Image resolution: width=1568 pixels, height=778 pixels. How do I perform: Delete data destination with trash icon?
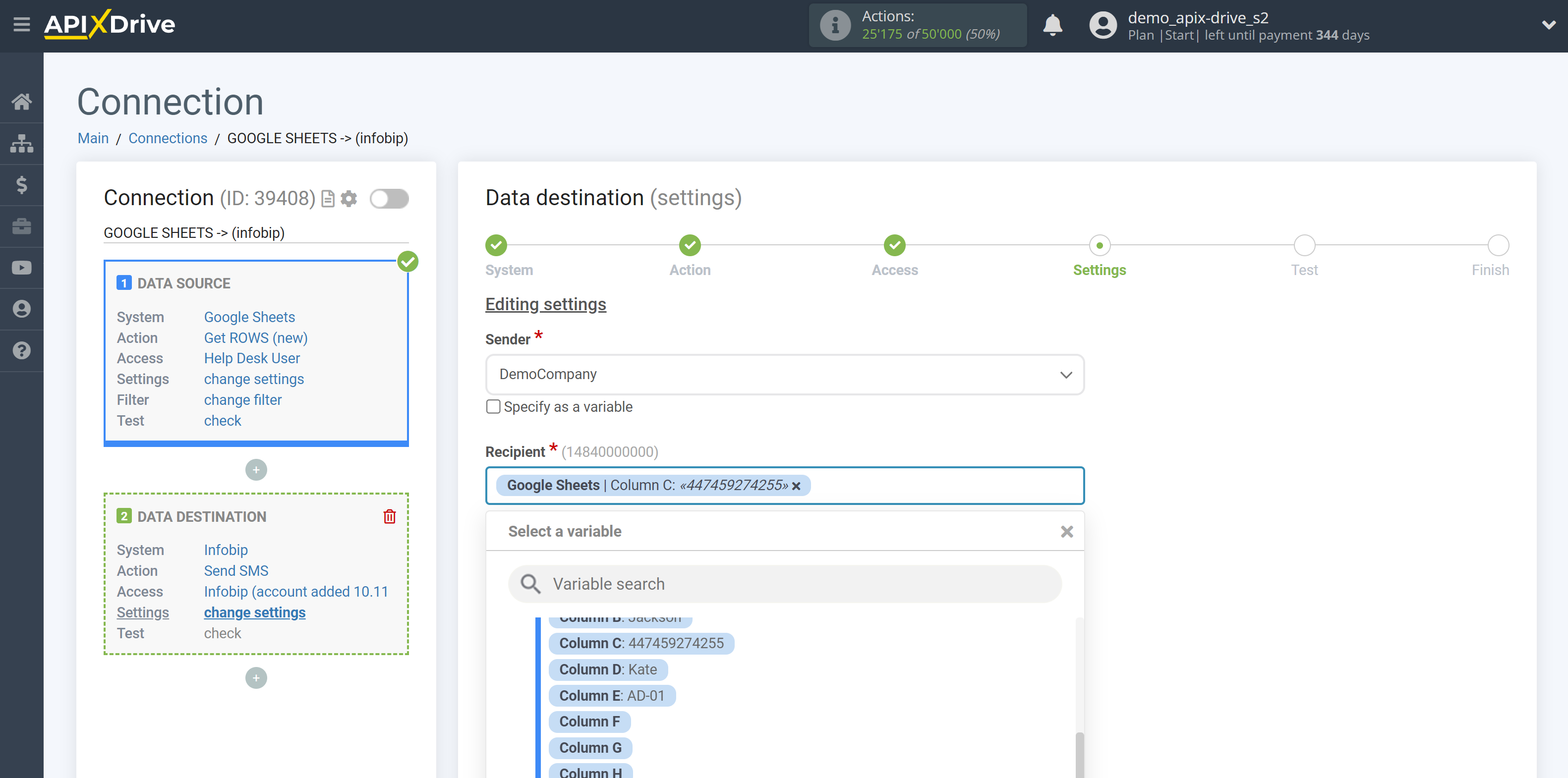[x=390, y=516]
